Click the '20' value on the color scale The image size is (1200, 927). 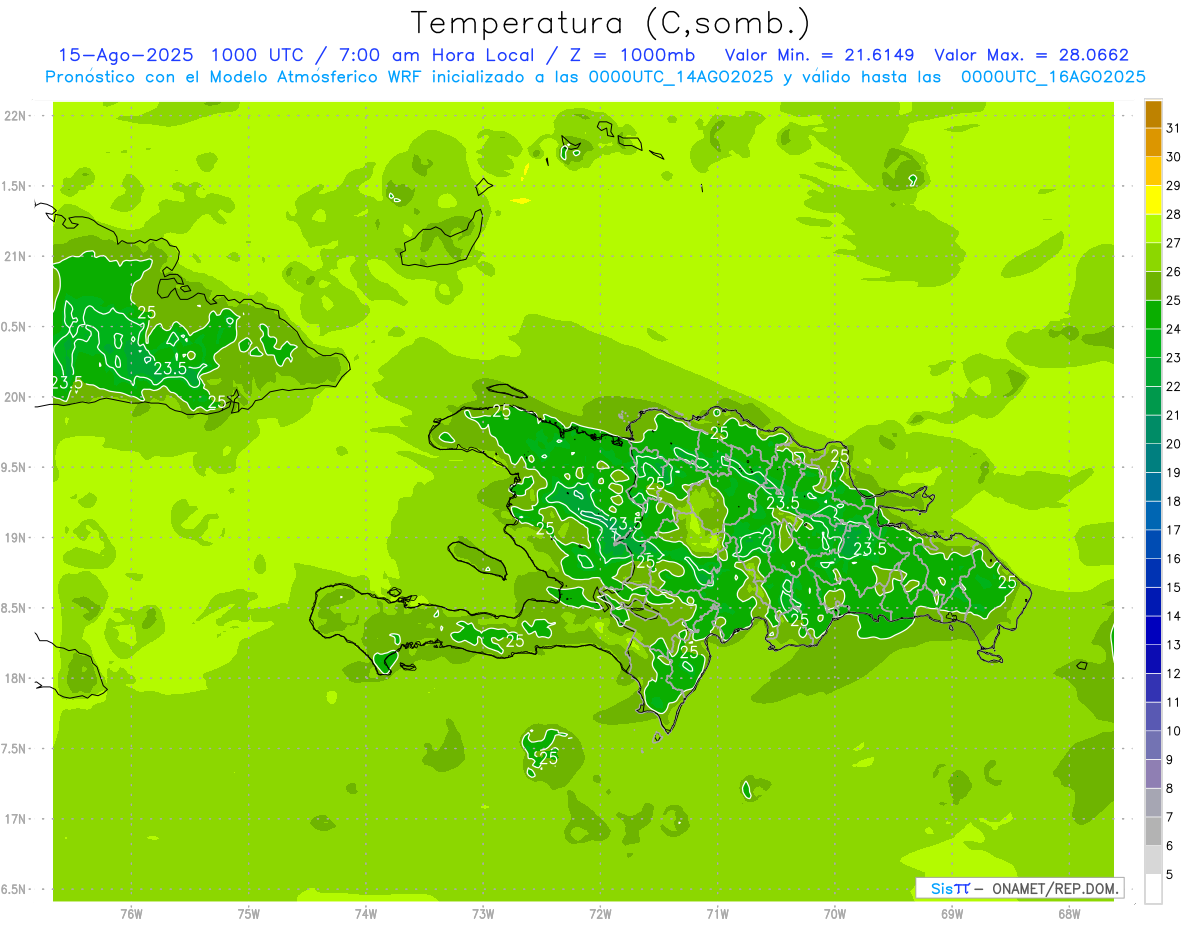[x=1173, y=444]
